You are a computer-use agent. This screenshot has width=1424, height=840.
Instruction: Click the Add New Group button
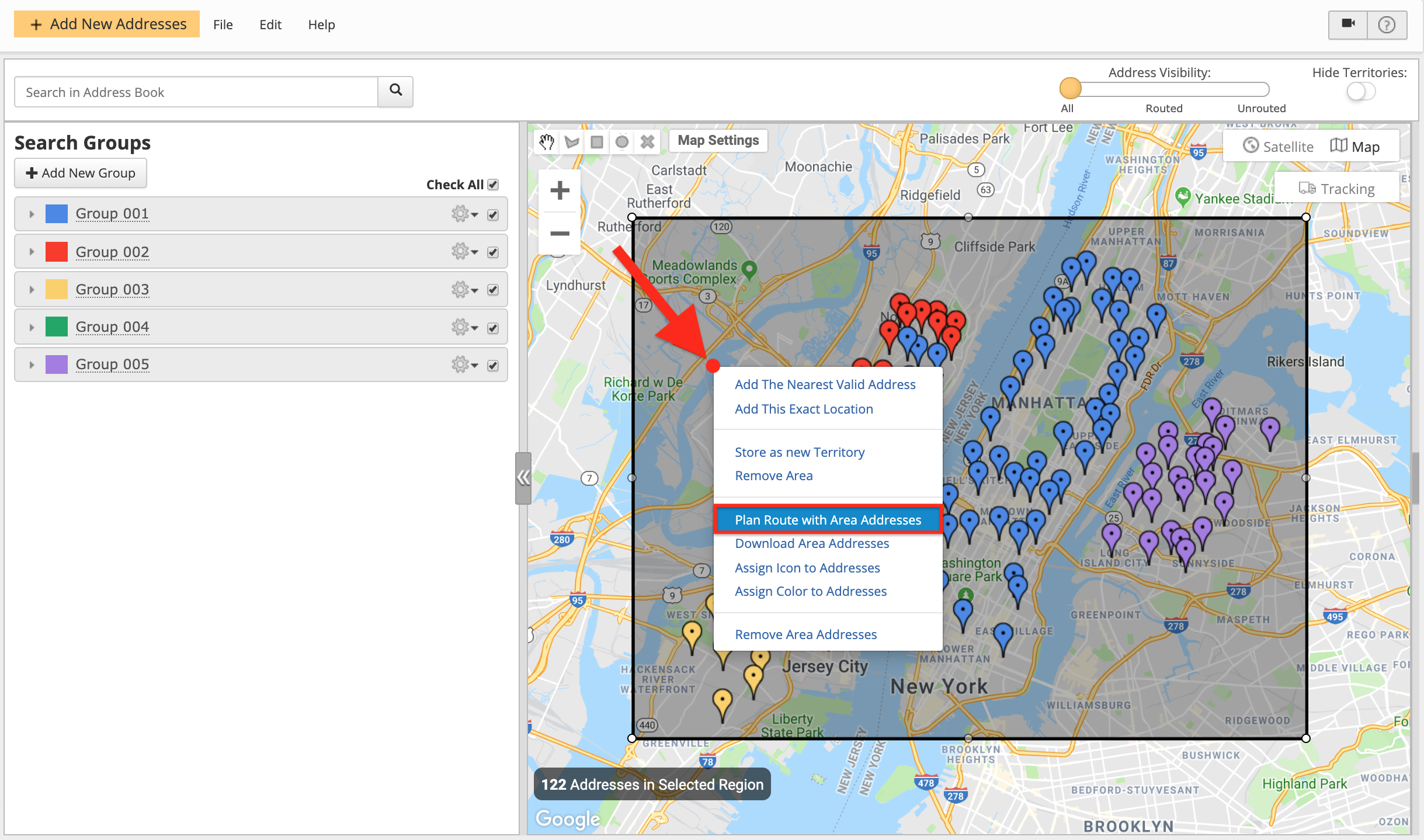coord(81,173)
